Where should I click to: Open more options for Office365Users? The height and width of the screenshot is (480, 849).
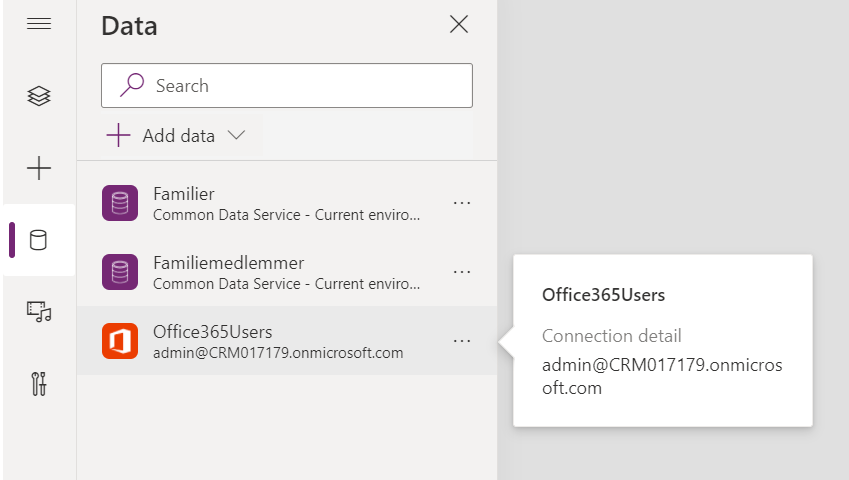462,341
